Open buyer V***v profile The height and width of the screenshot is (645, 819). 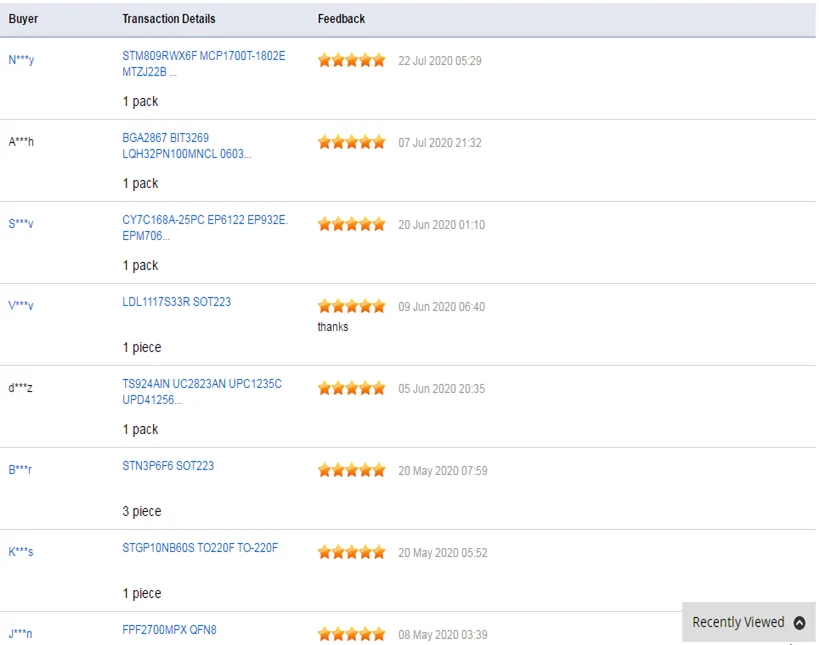[21, 306]
